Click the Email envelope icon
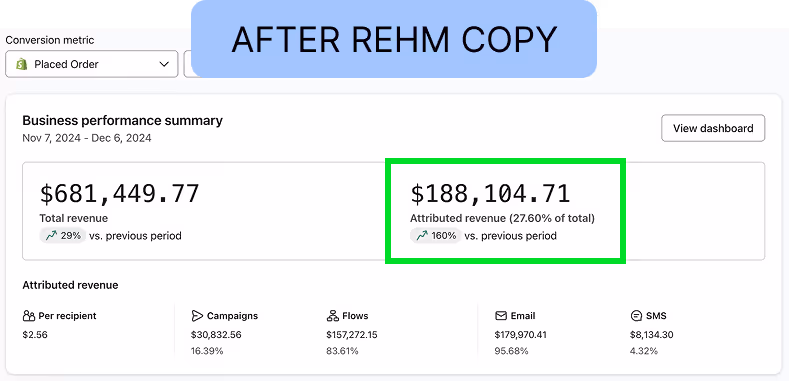Screen dimensions: 789x381 pos(501,316)
